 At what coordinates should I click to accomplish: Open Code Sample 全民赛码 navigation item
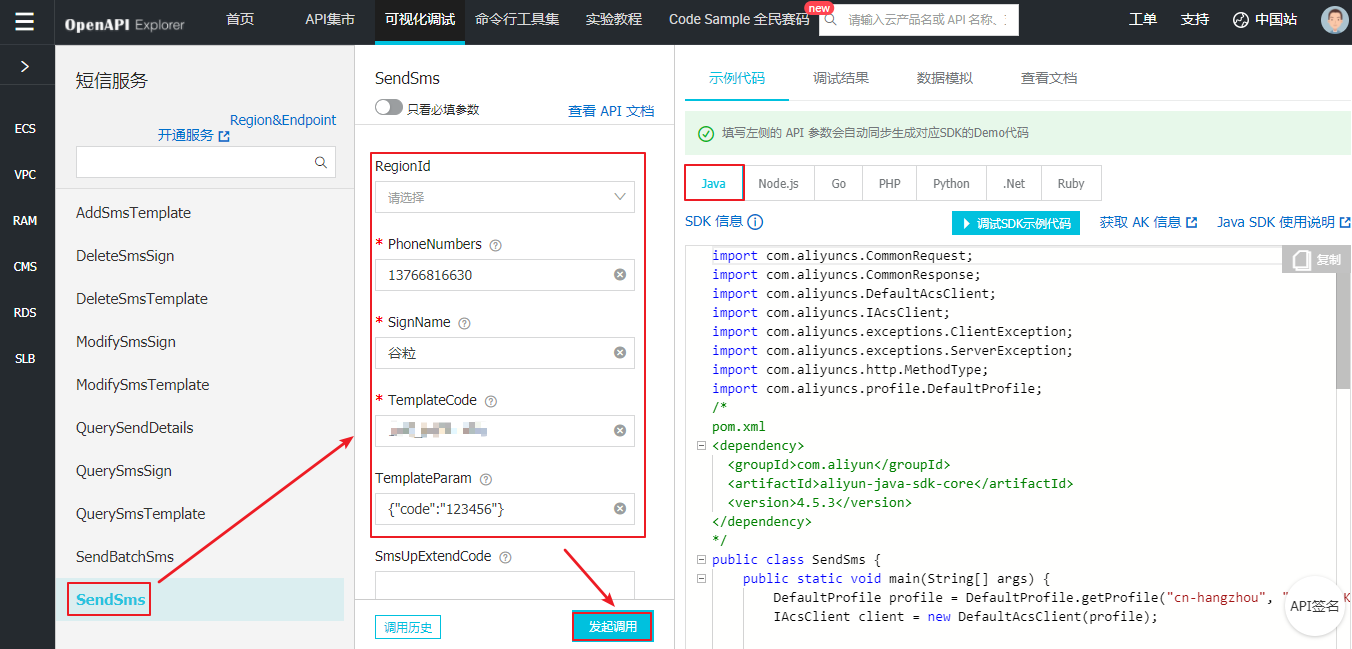tap(739, 19)
